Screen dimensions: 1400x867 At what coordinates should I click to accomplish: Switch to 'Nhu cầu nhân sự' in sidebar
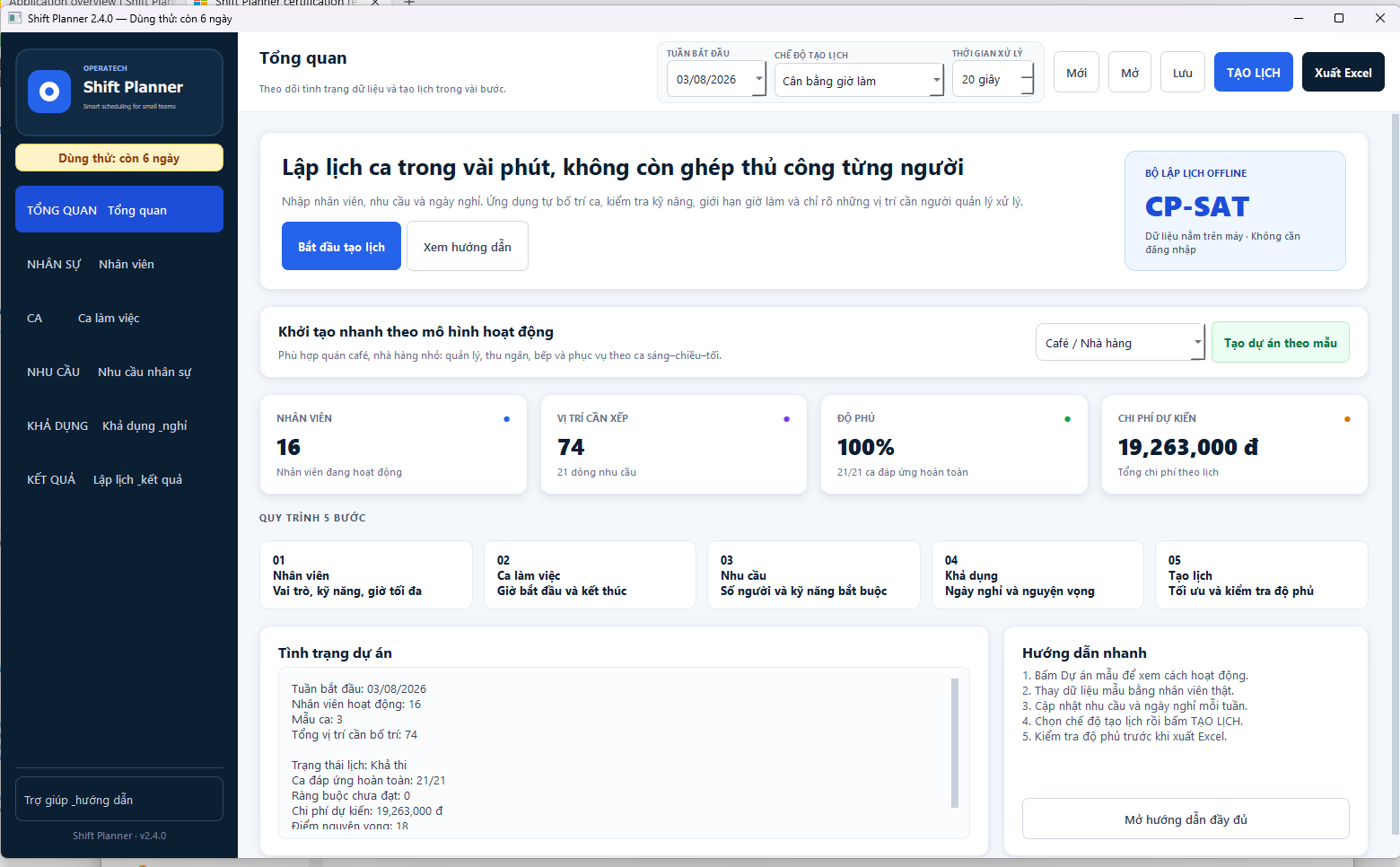coord(119,372)
